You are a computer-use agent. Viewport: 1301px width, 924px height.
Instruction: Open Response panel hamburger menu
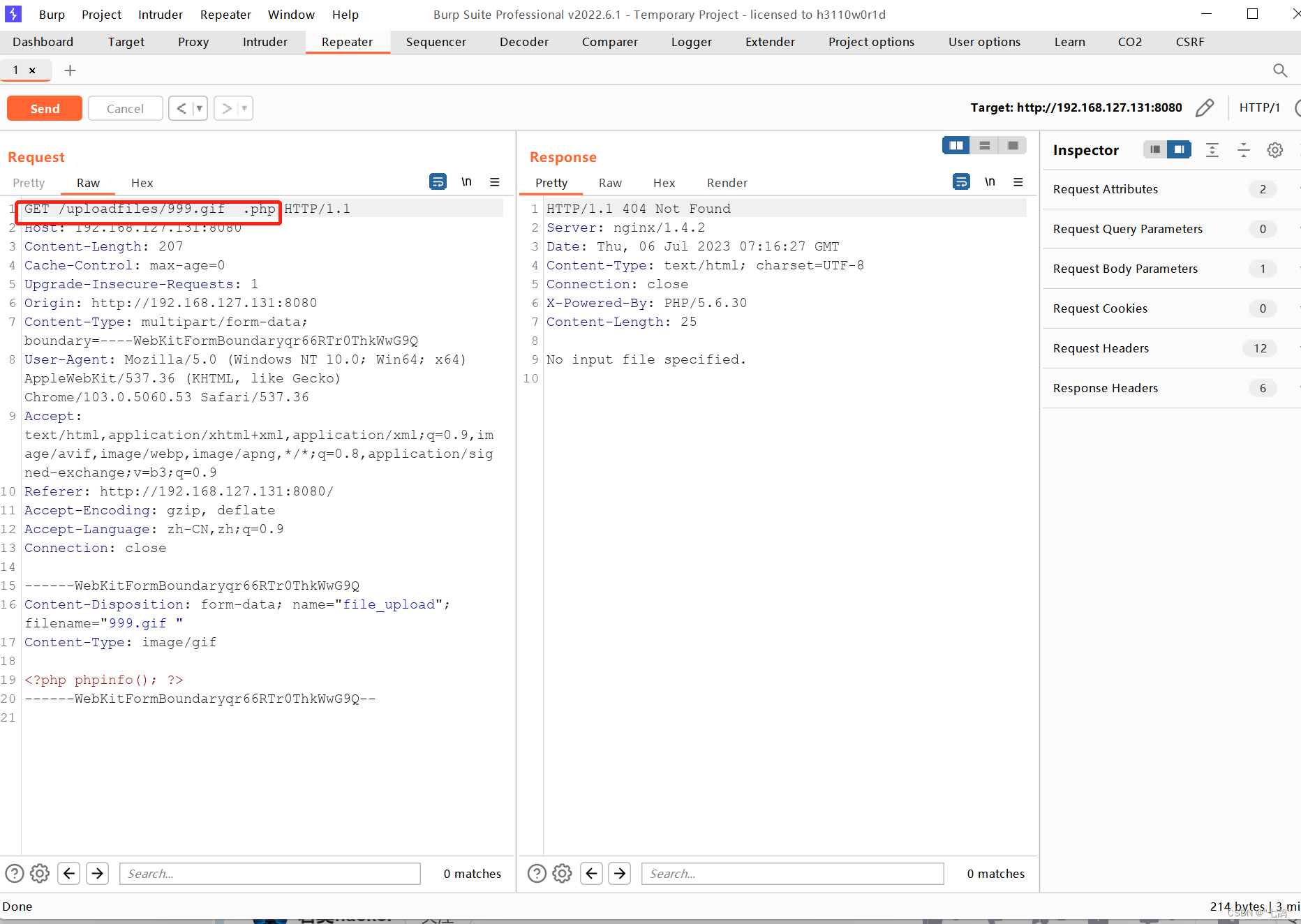click(1018, 182)
